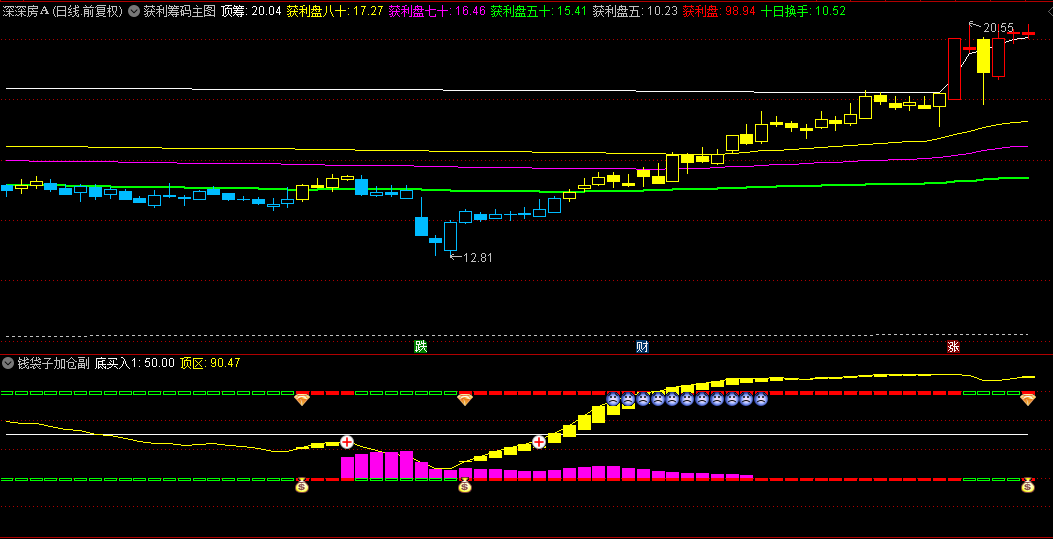Click the 20.55 high price label
The height and width of the screenshot is (539, 1053).
coord(999,28)
